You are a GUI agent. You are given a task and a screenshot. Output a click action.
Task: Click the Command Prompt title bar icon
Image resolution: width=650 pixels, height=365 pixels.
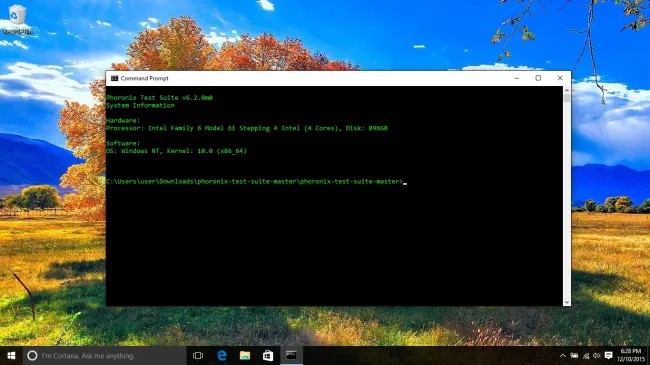coord(114,78)
